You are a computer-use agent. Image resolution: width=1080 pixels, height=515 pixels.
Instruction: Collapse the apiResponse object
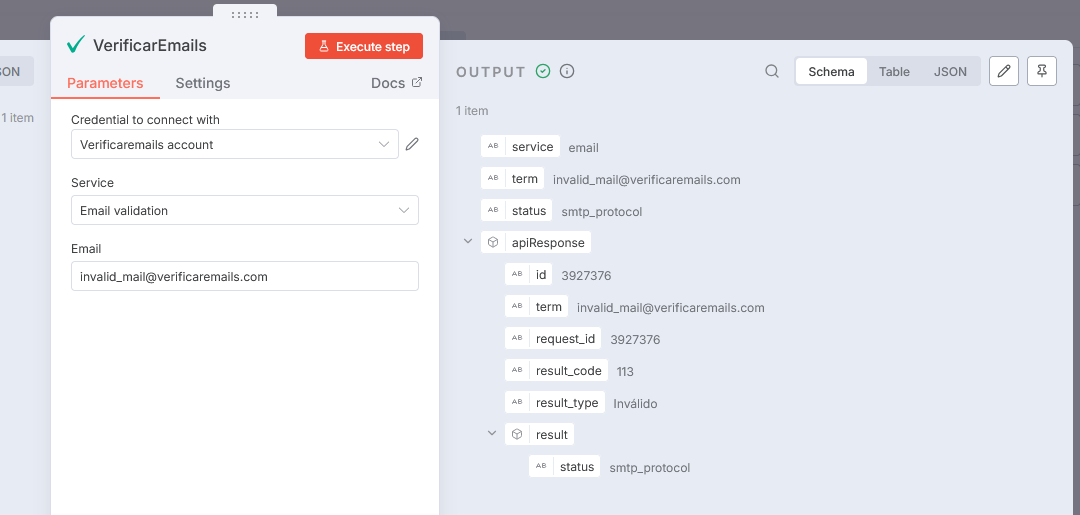pos(468,242)
